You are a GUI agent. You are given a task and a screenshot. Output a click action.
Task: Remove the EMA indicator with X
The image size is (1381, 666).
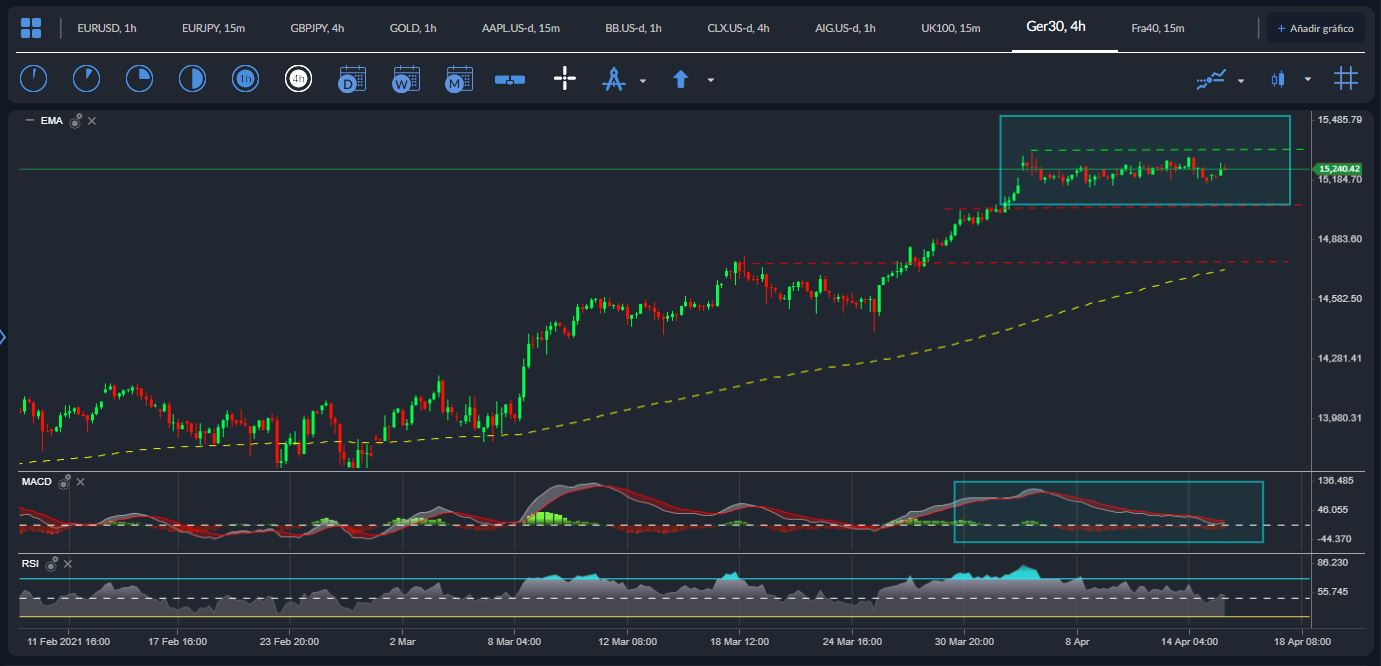click(x=92, y=121)
